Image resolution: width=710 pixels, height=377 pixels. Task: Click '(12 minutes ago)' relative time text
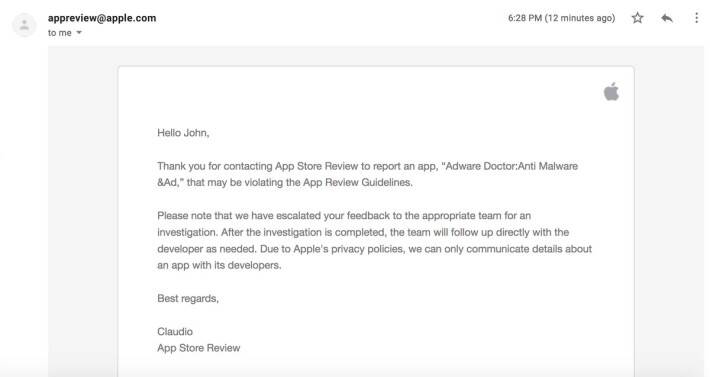(x=580, y=18)
